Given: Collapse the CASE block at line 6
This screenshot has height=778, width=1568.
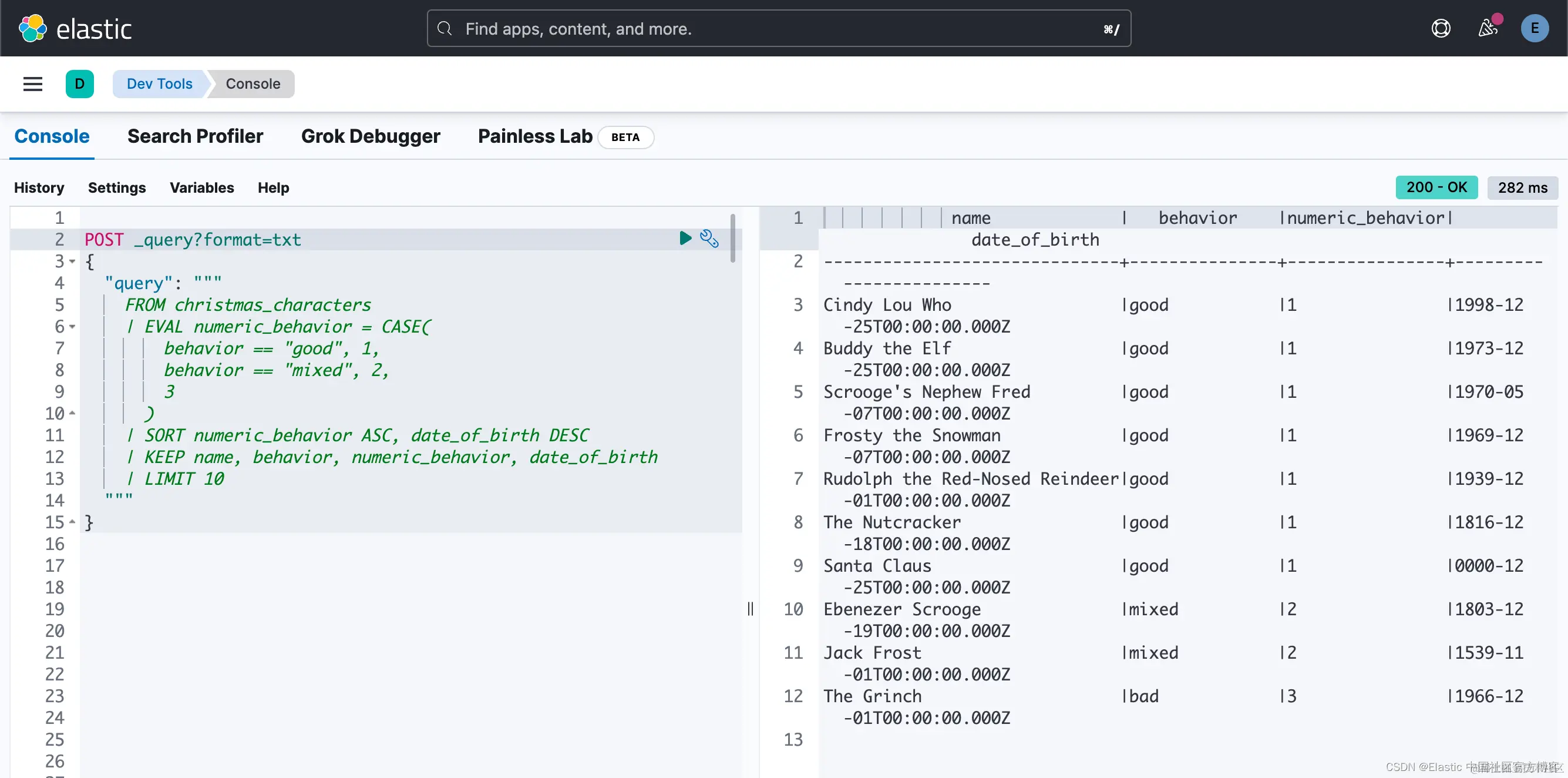Looking at the screenshot, I should (72, 327).
